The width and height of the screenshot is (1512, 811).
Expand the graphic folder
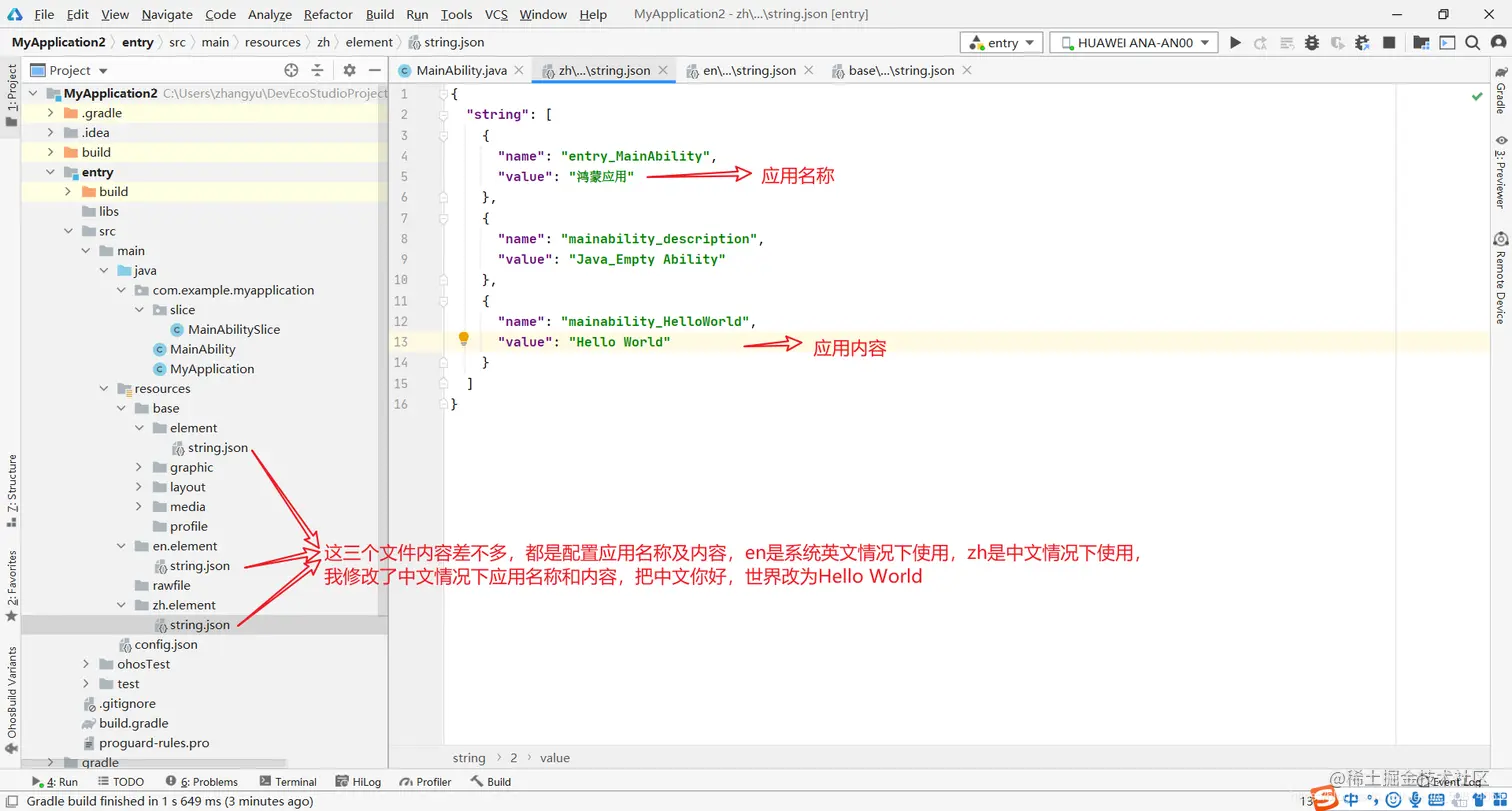coord(139,467)
